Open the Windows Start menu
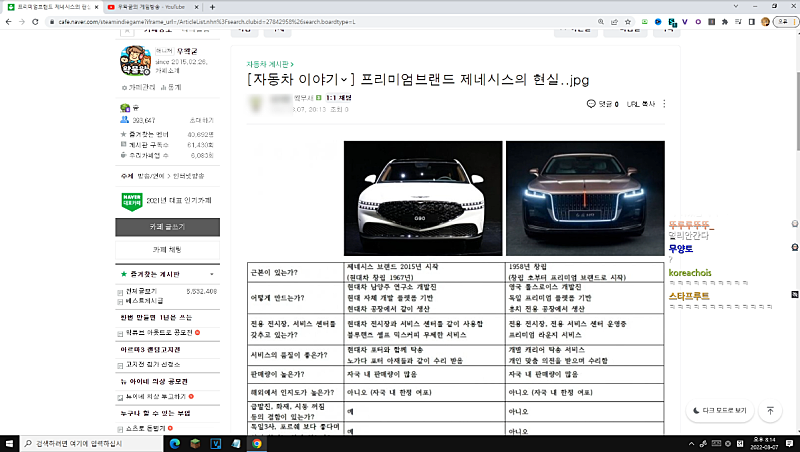The width and height of the screenshot is (800, 452). click(x=11, y=442)
